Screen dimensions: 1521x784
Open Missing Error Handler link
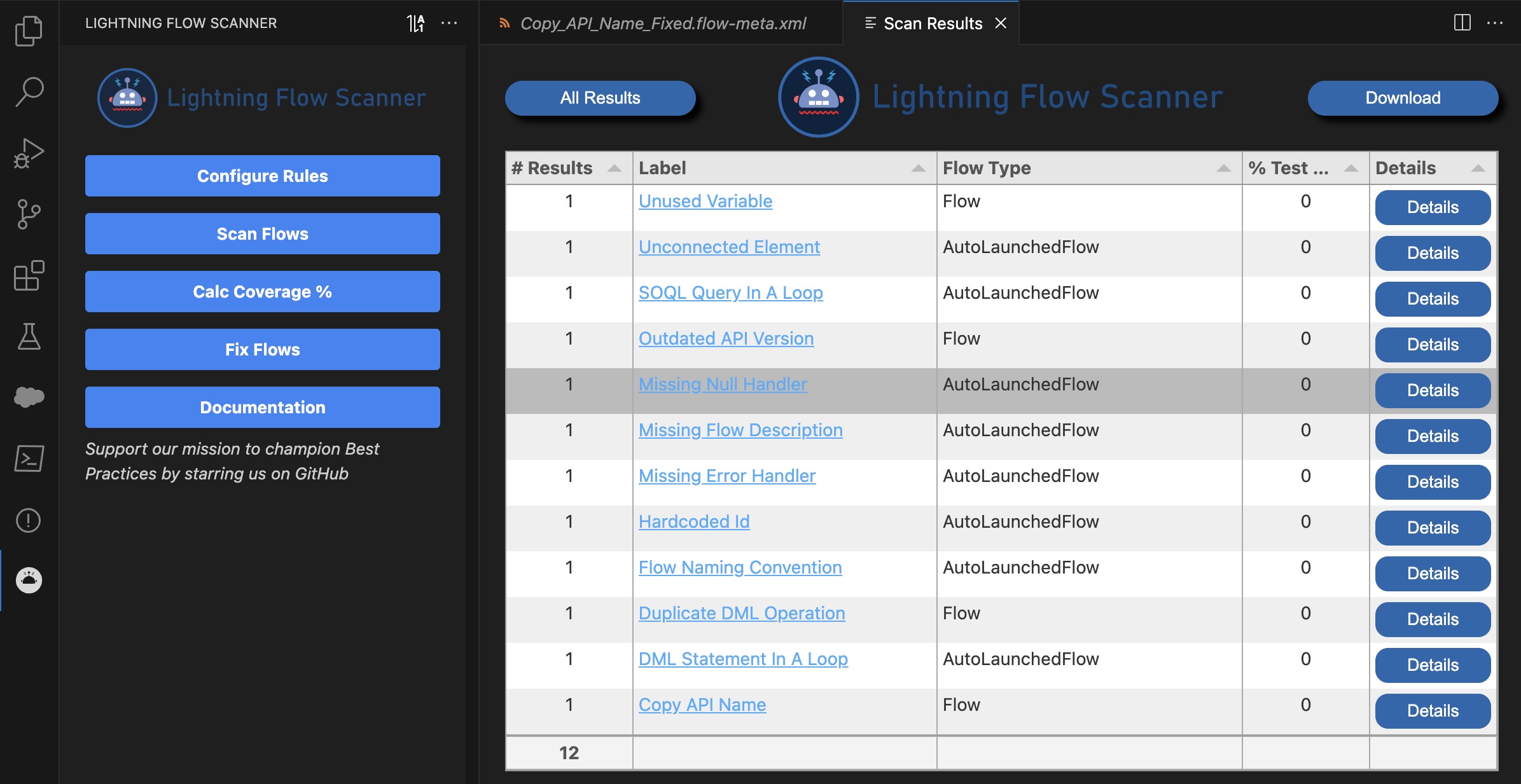coord(727,476)
